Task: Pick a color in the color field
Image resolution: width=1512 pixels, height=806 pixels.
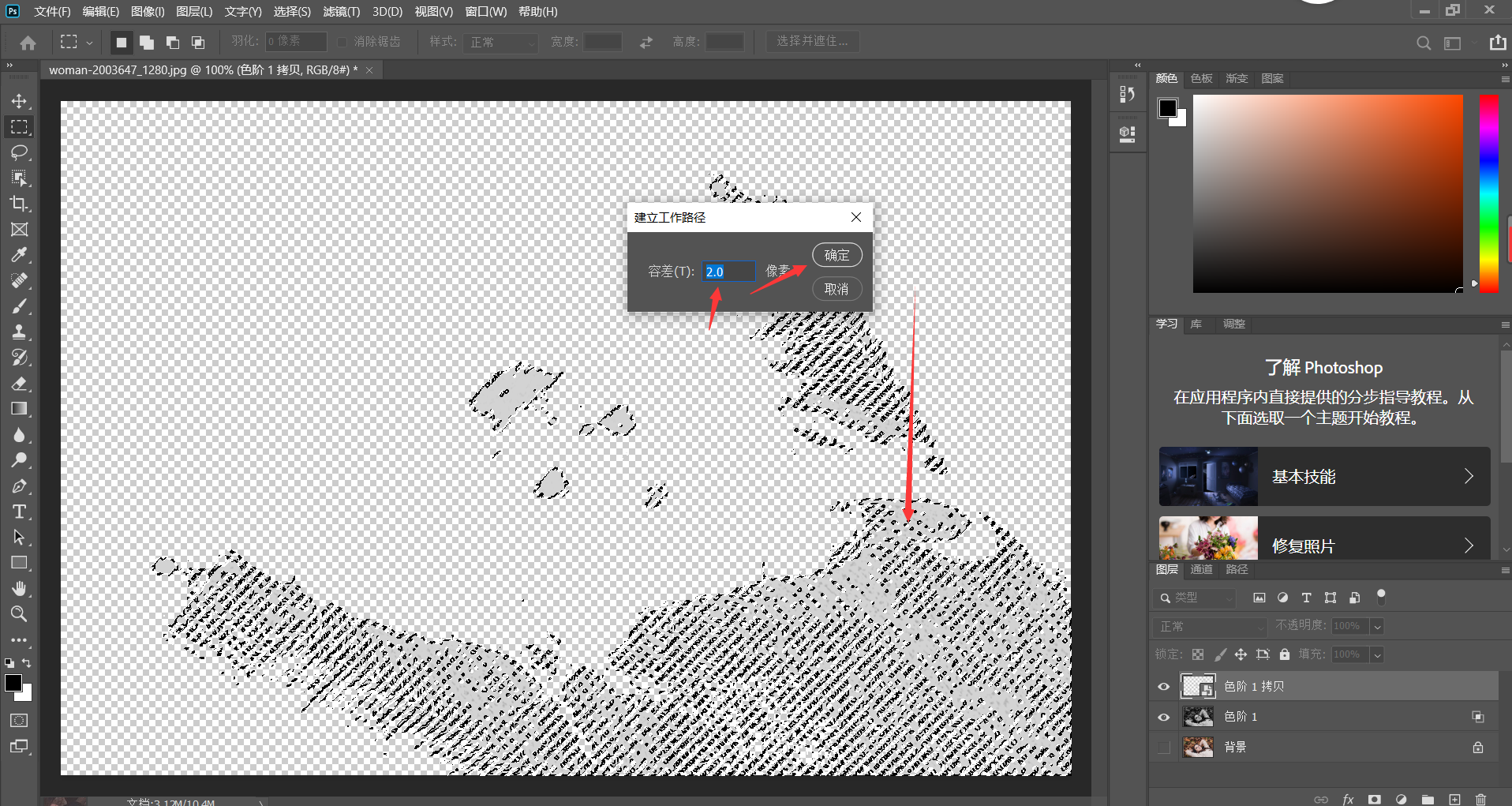Action: click(1328, 193)
